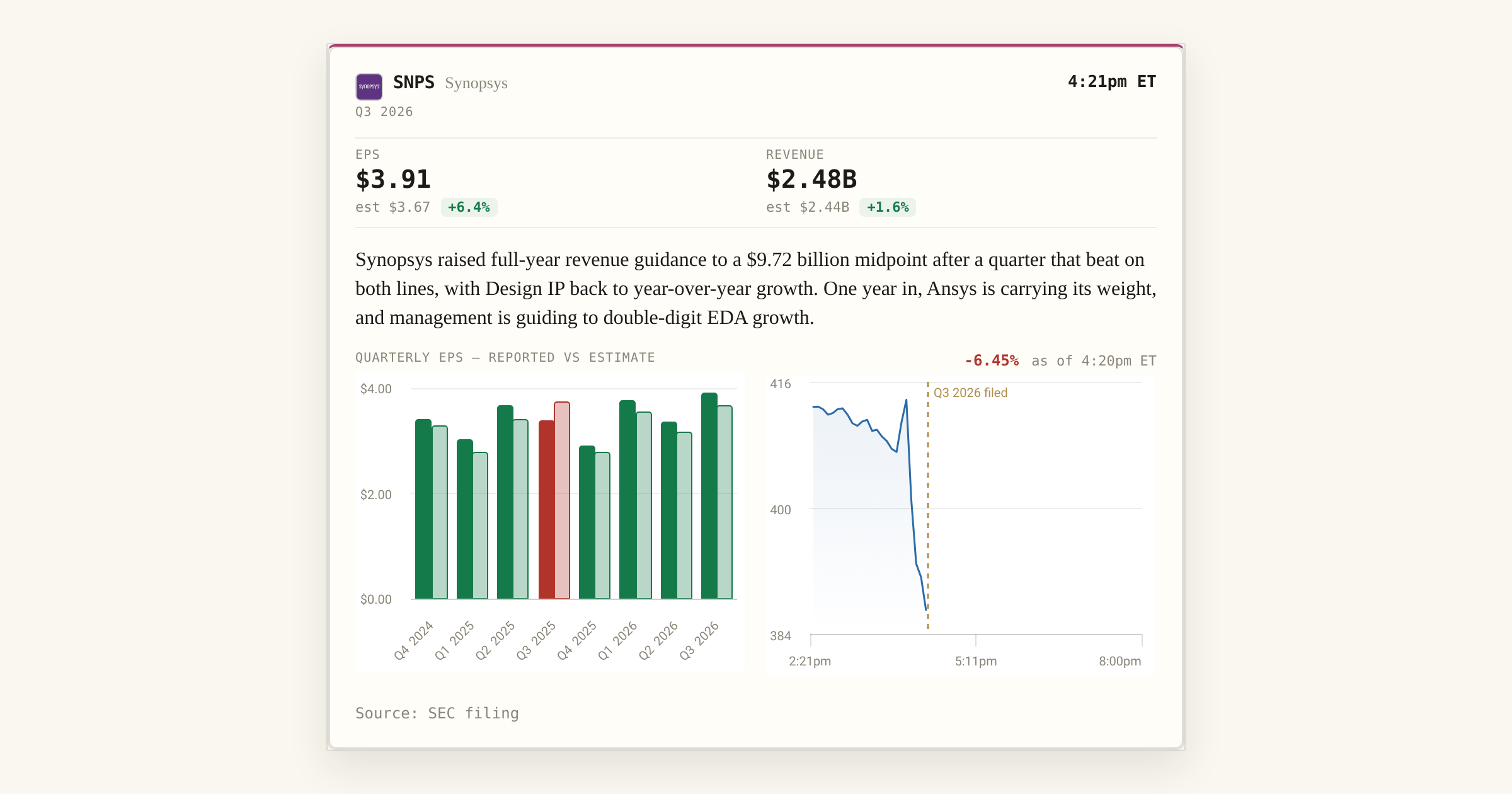Screen dimensions: 1512x794
Task: Click the +6.4% EPS beat badge
Action: (x=469, y=207)
